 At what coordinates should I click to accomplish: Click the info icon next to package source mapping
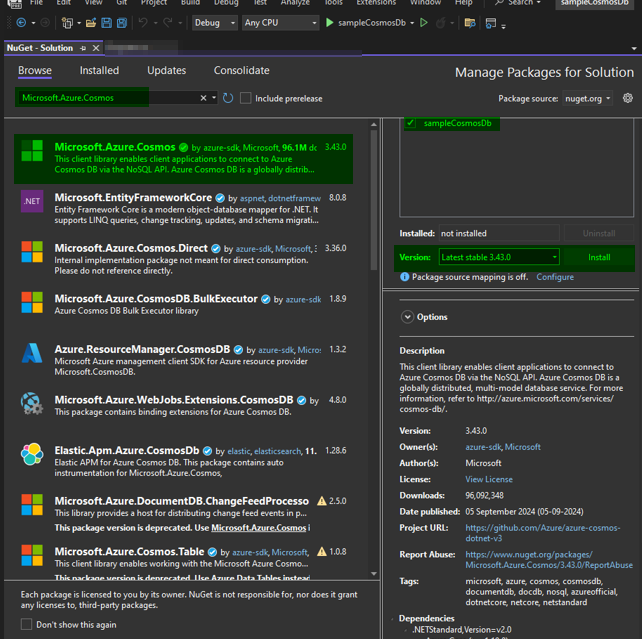(405, 277)
